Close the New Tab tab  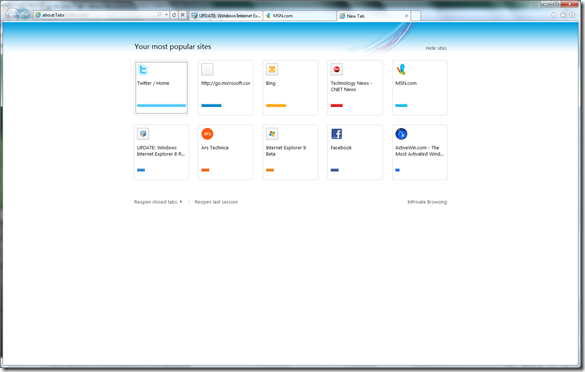[x=406, y=16]
